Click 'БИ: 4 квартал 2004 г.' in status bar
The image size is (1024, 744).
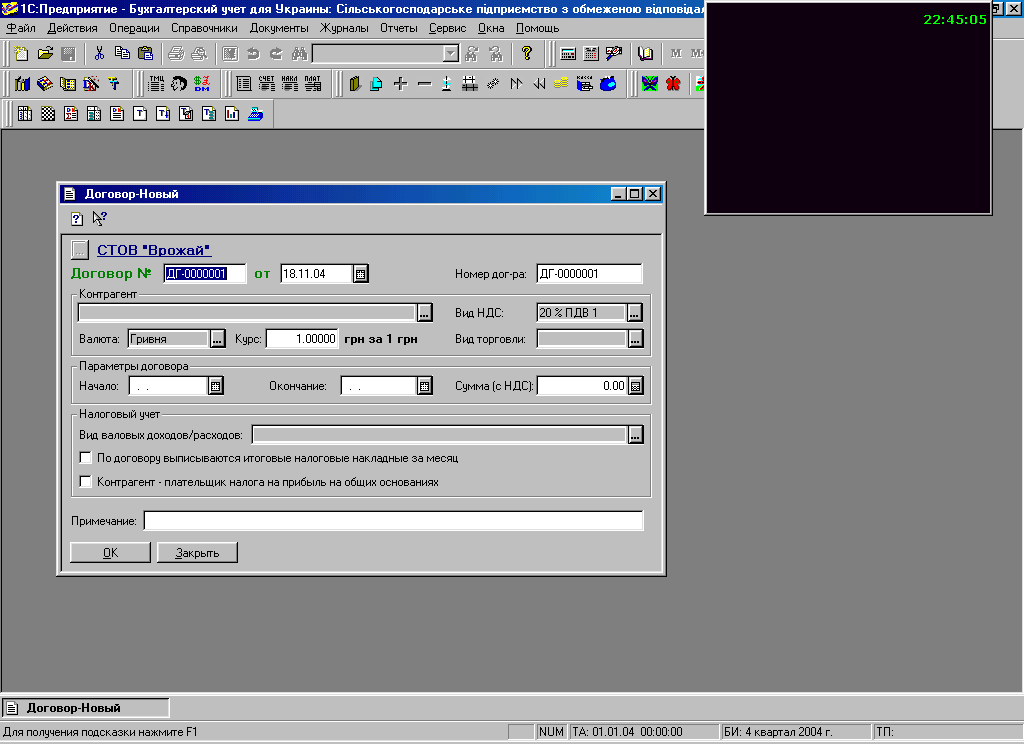point(796,732)
